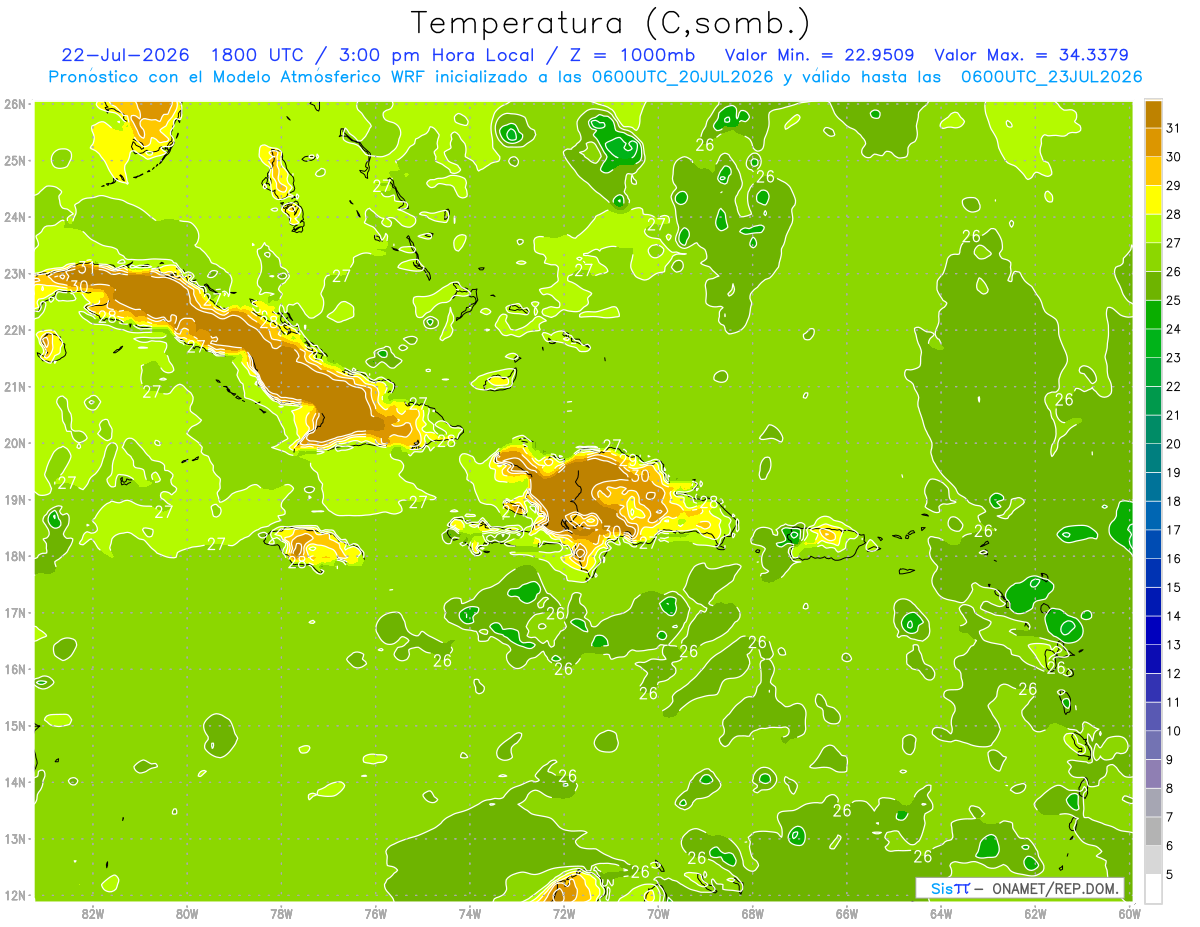This screenshot has height=927, width=1200.
Task: Click the "26N" latitude axis label
Action: 15,104
